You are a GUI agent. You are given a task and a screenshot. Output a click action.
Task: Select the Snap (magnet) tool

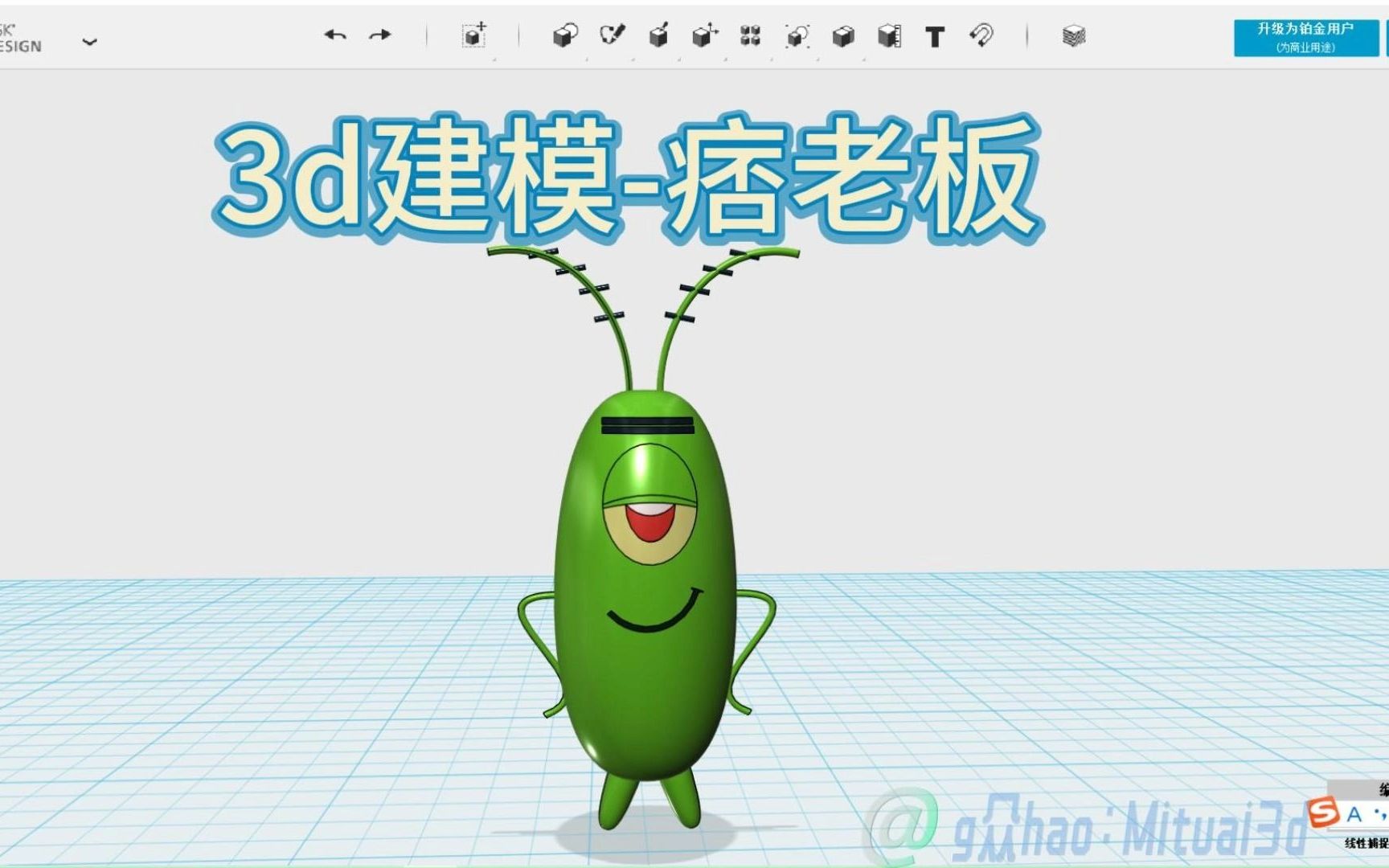point(982,36)
